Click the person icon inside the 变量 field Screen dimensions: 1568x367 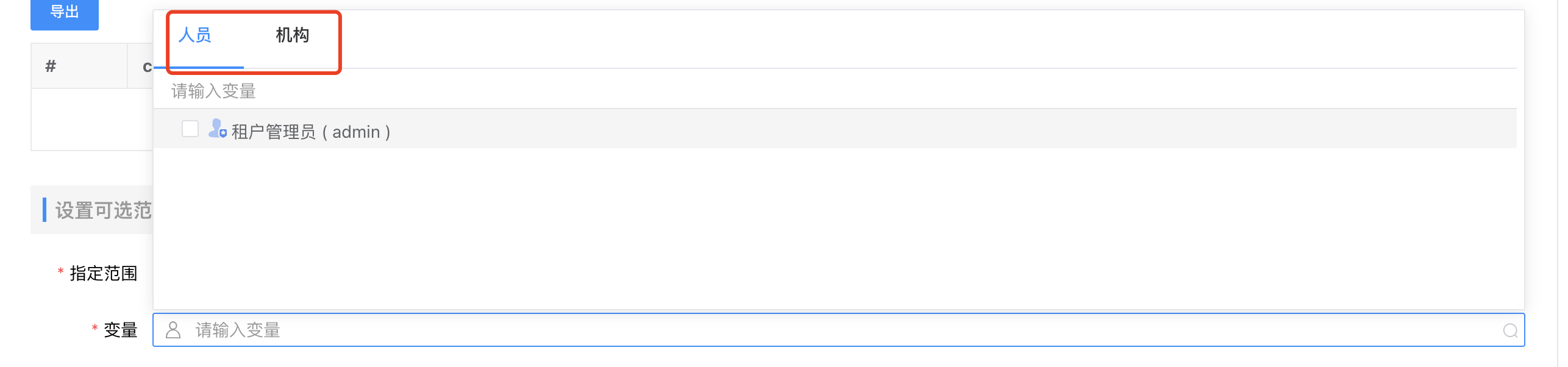(173, 330)
